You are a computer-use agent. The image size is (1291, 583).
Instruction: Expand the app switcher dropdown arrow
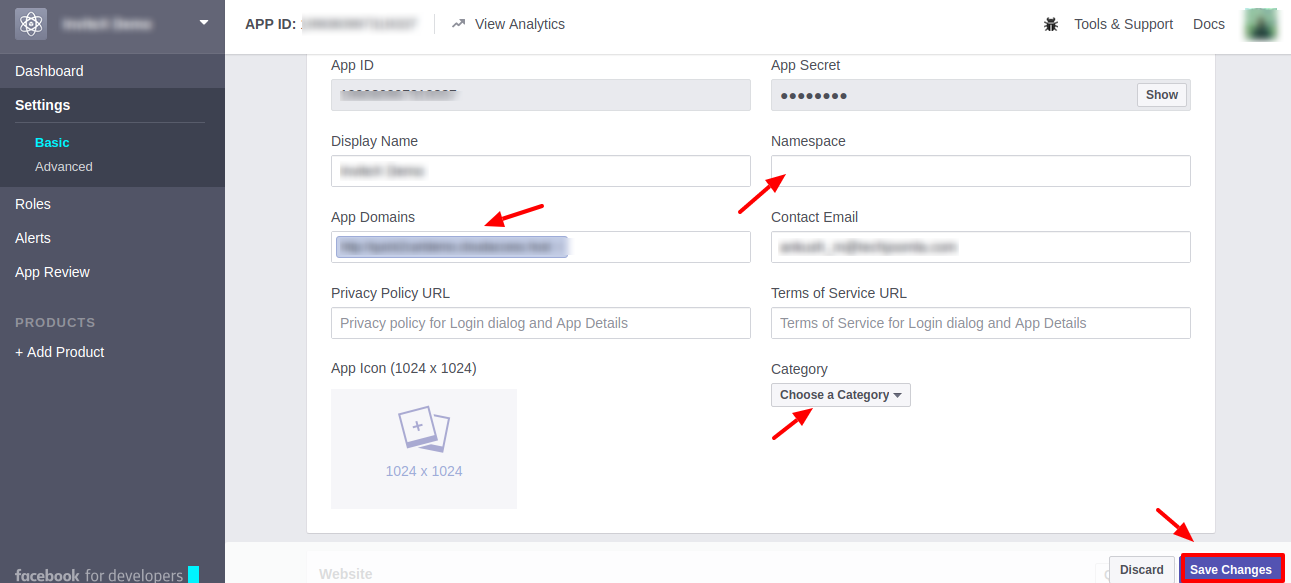click(x=204, y=22)
